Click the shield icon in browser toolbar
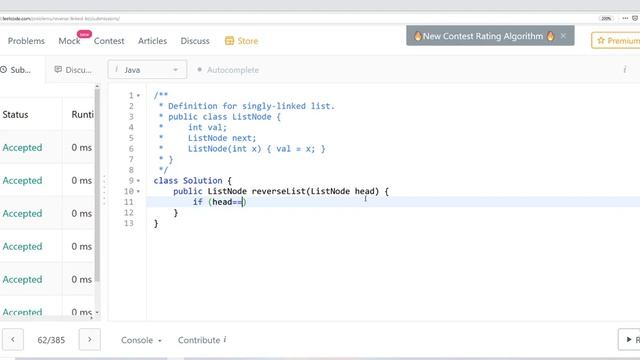 (635, 18)
